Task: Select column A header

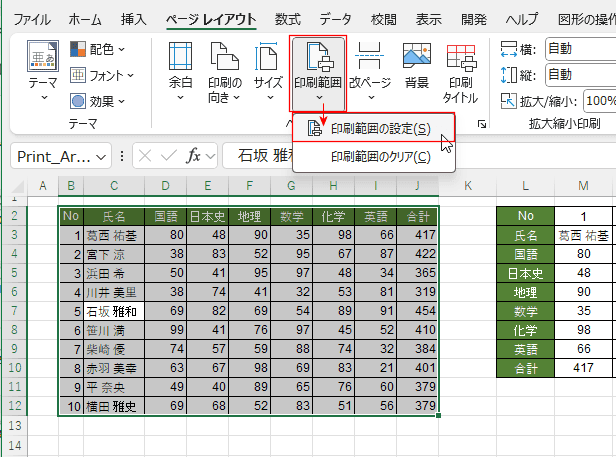Action: click(x=43, y=185)
